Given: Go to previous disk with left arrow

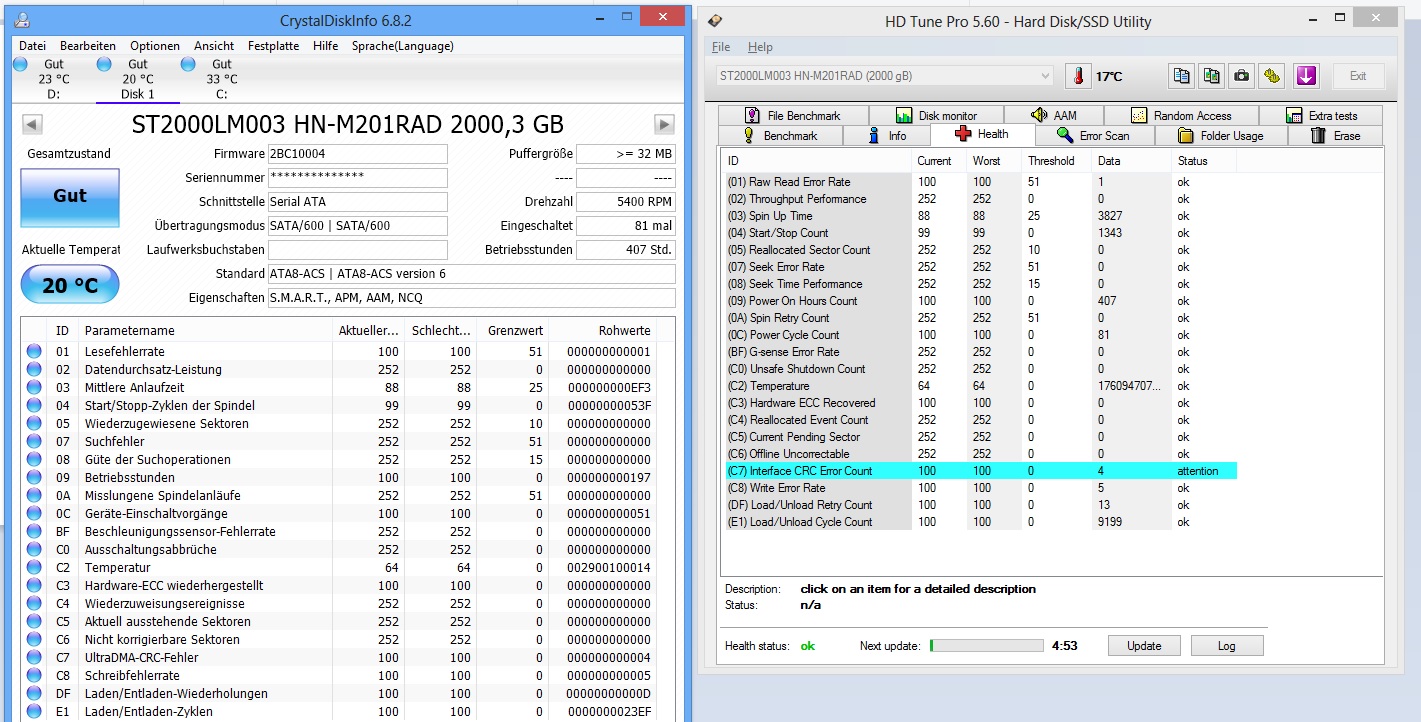Looking at the screenshot, I should coord(32,124).
